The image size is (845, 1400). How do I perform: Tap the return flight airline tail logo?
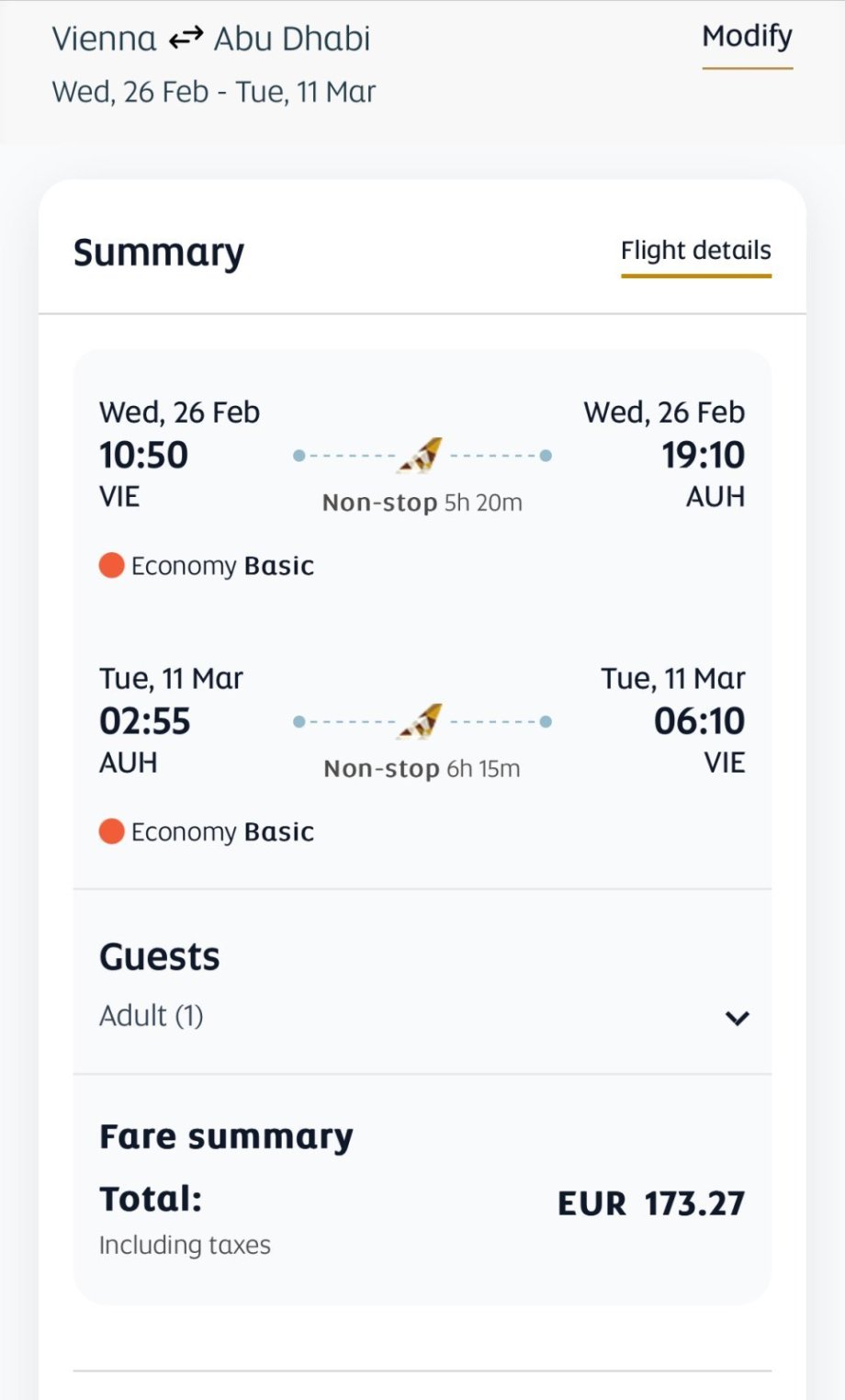(x=421, y=721)
